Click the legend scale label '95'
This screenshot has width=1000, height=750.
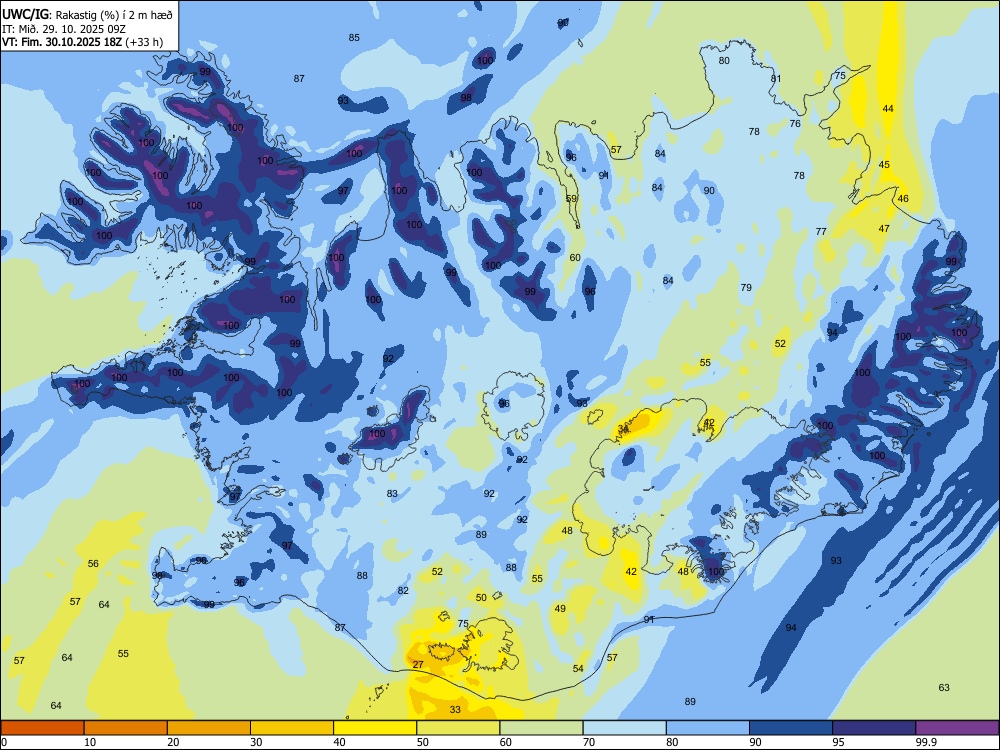click(838, 742)
